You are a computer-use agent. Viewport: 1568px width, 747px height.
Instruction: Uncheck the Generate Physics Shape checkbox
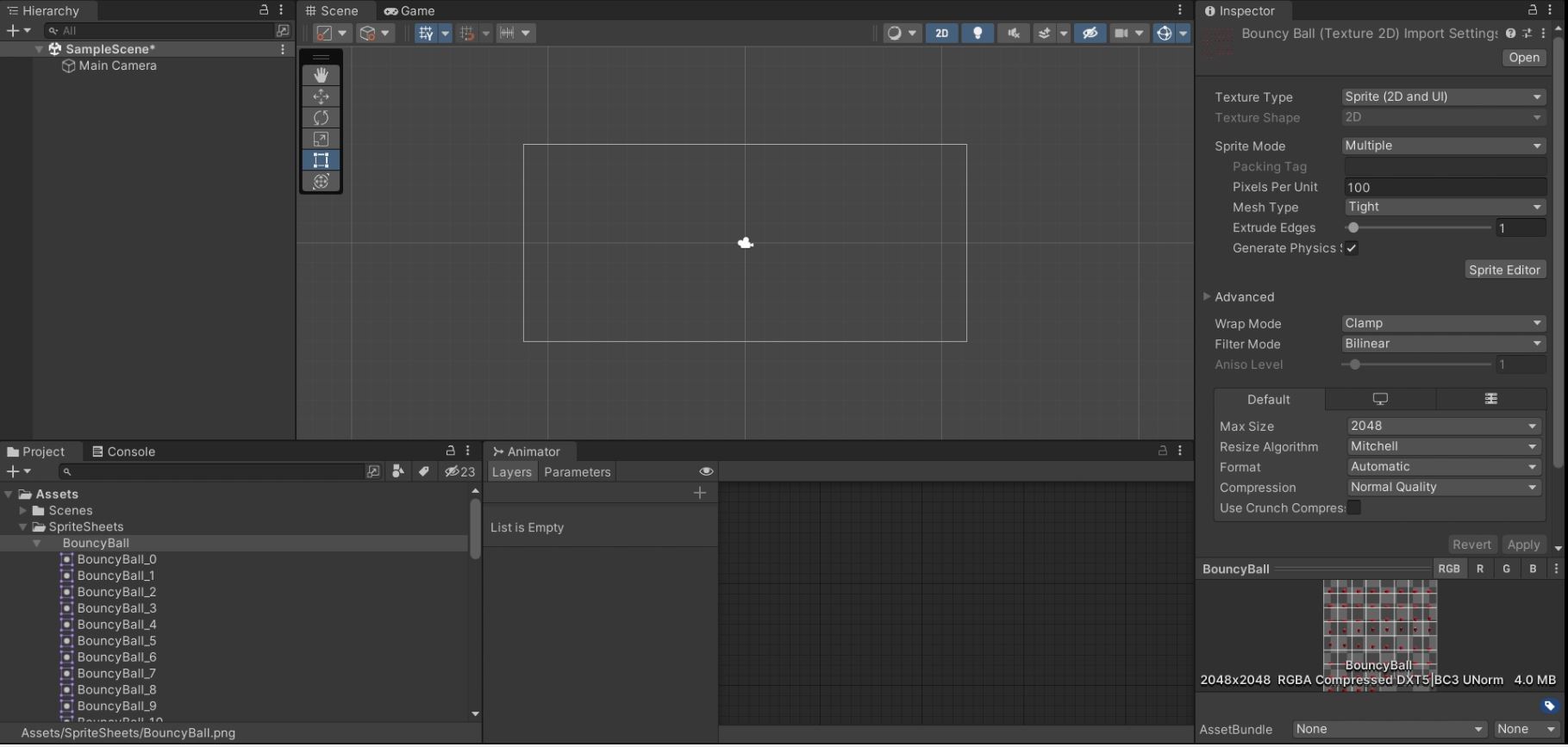[x=1352, y=248]
